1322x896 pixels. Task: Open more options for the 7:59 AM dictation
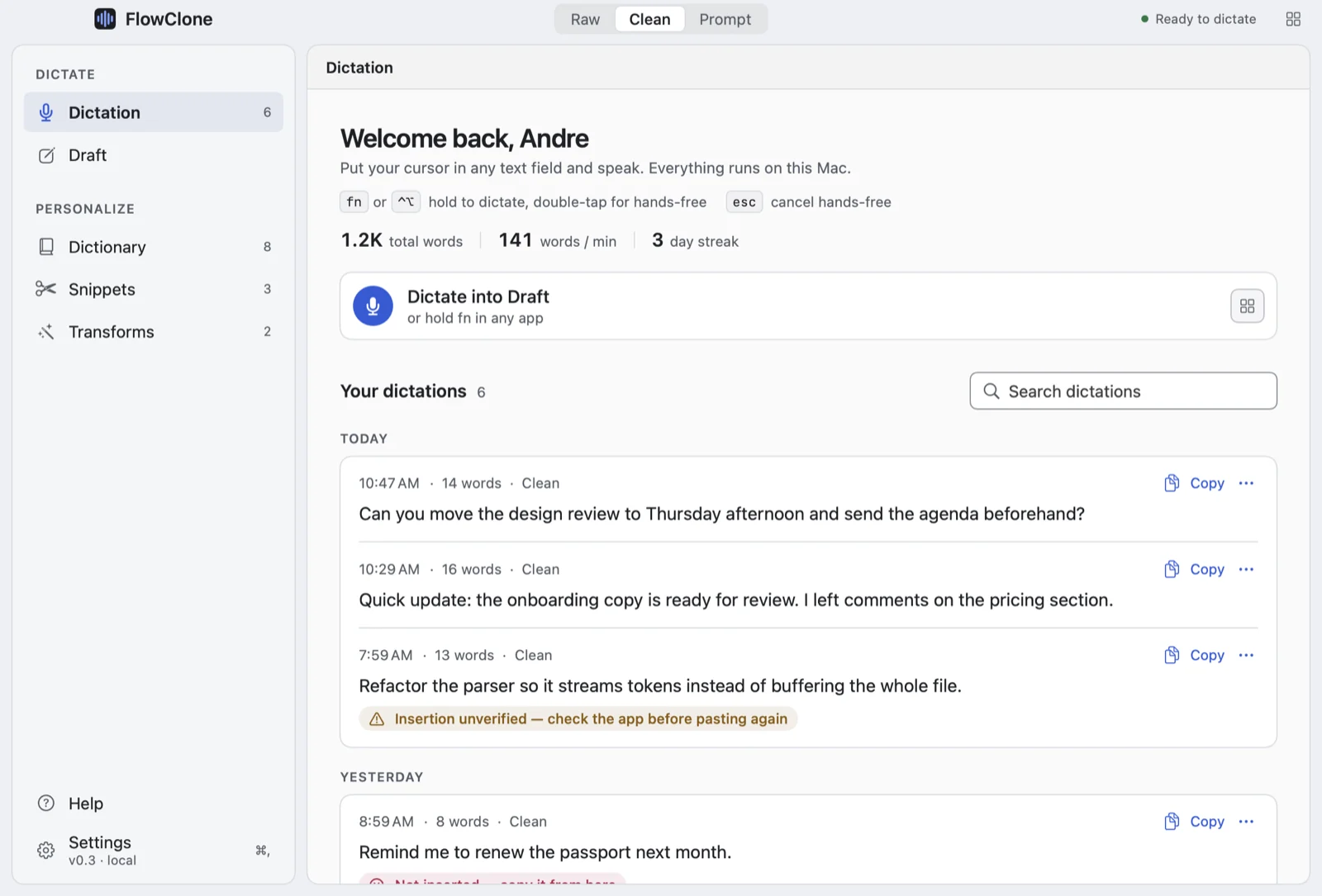pos(1246,655)
